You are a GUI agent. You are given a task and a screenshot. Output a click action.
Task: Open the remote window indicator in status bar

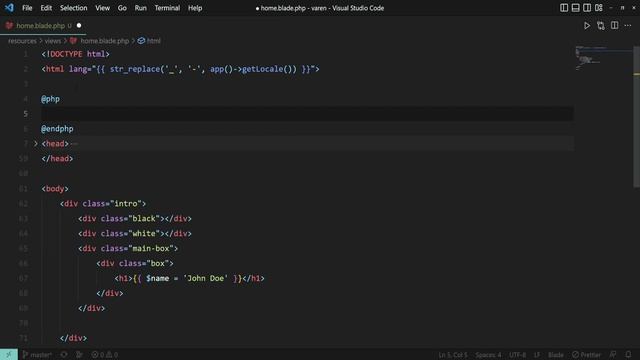coord(9,354)
